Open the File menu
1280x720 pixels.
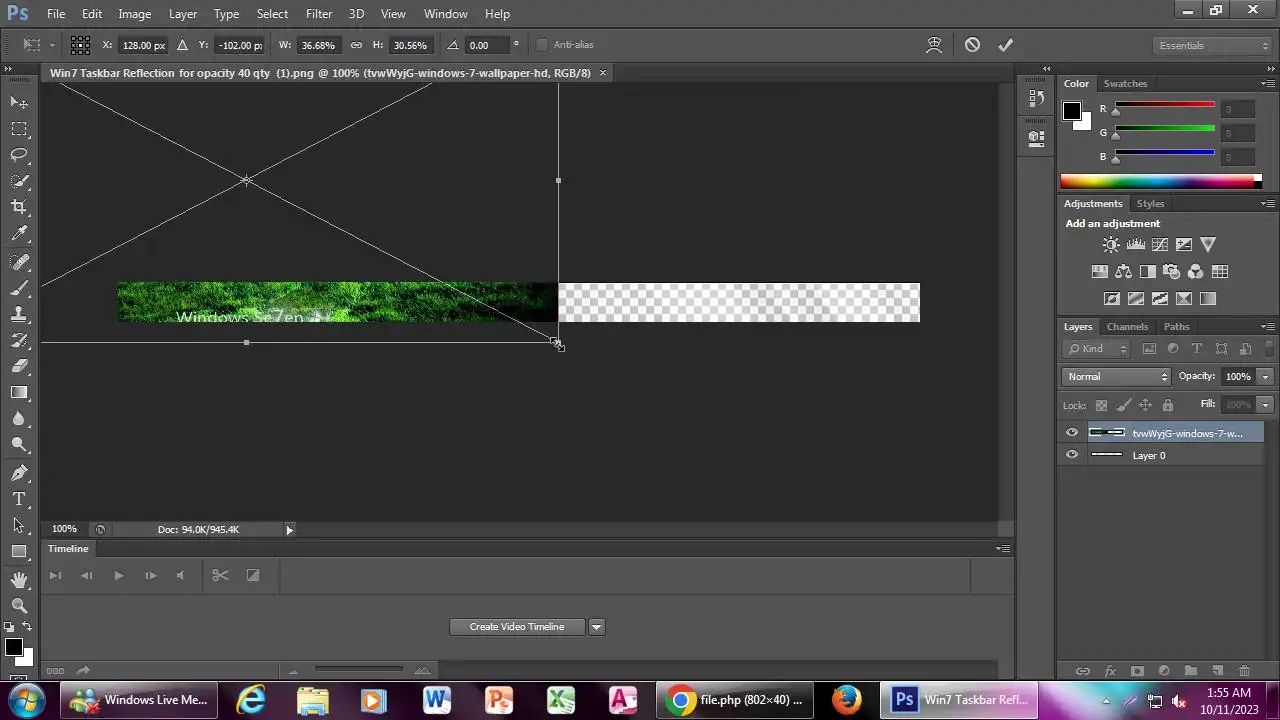[x=56, y=14]
